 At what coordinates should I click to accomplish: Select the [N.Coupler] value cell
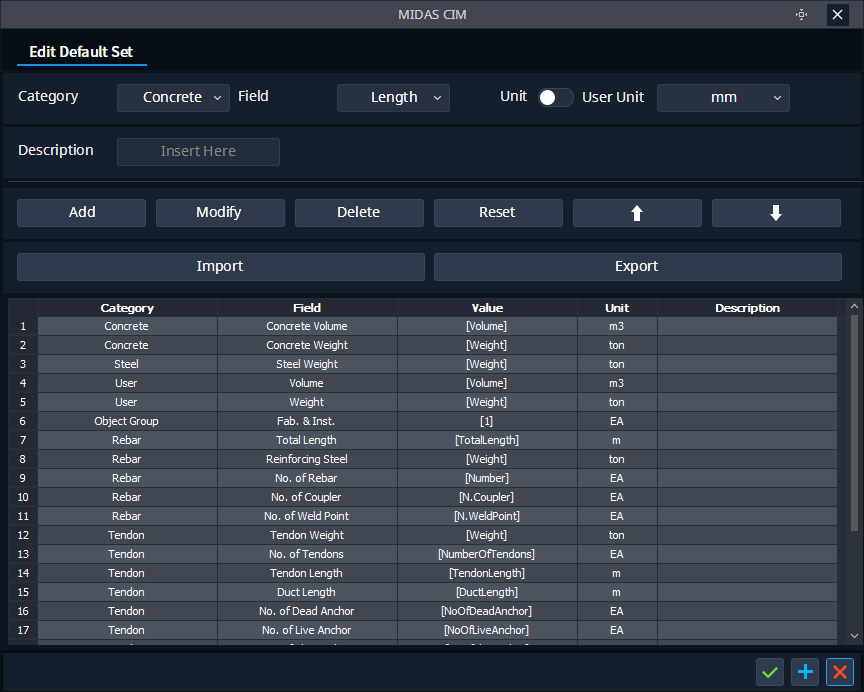[x=487, y=498]
